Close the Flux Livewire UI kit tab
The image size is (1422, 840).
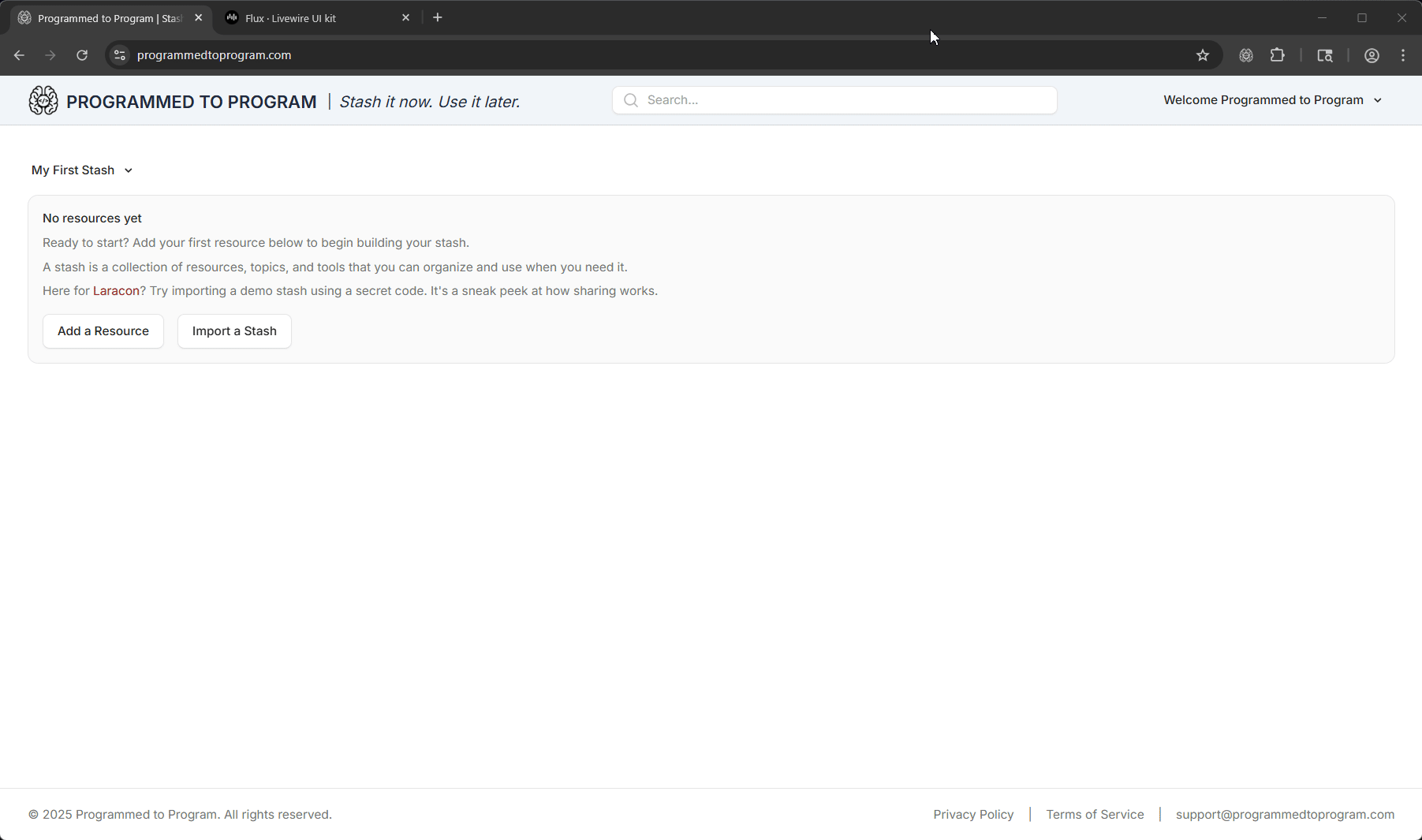click(406, 17)
